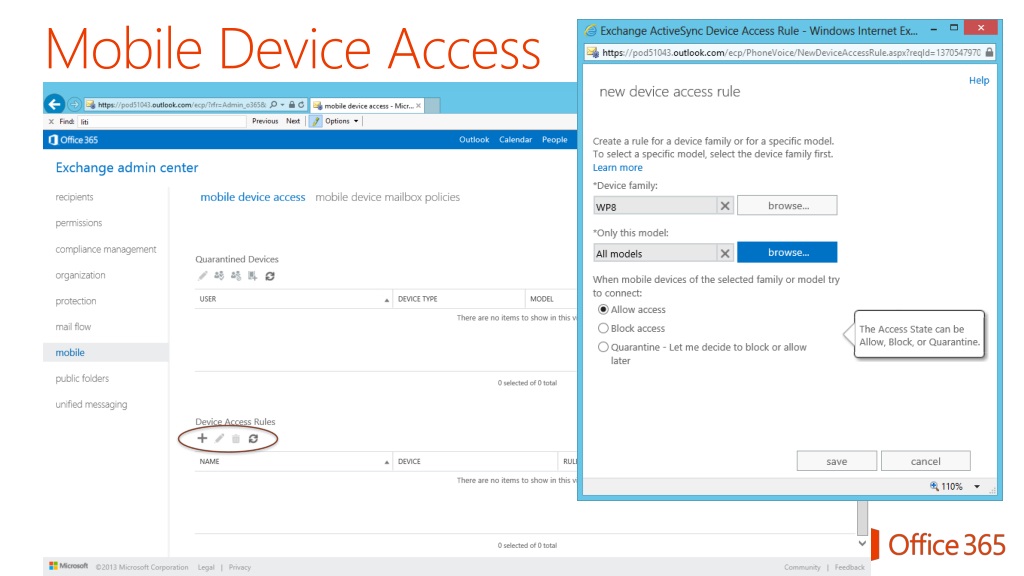Screen dimensions: 1024x576
Task: Click the browser Forward arrow button
Action: click(x=74, y=104)
